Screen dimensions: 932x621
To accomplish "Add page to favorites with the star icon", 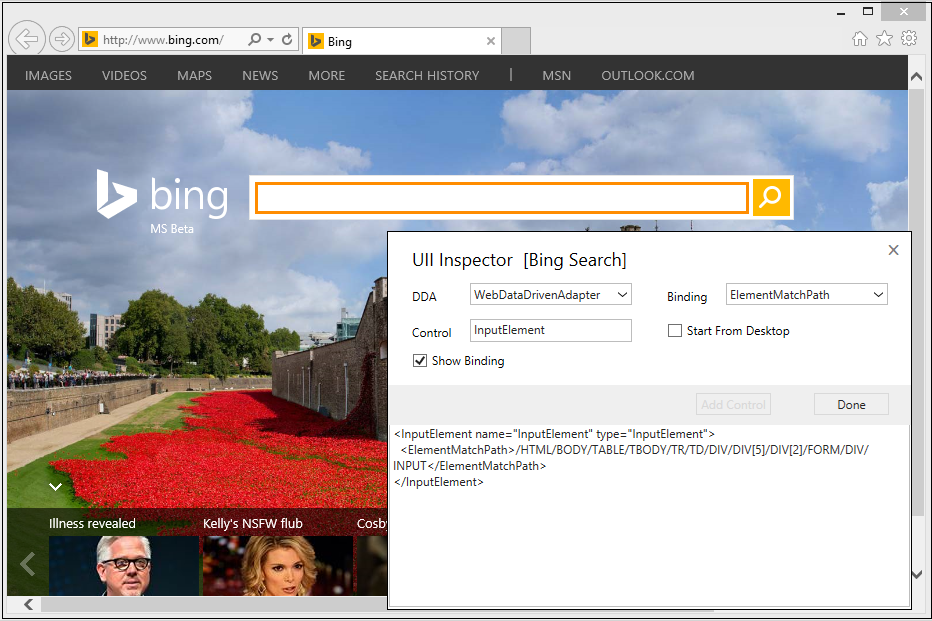I will coord(884,36).
